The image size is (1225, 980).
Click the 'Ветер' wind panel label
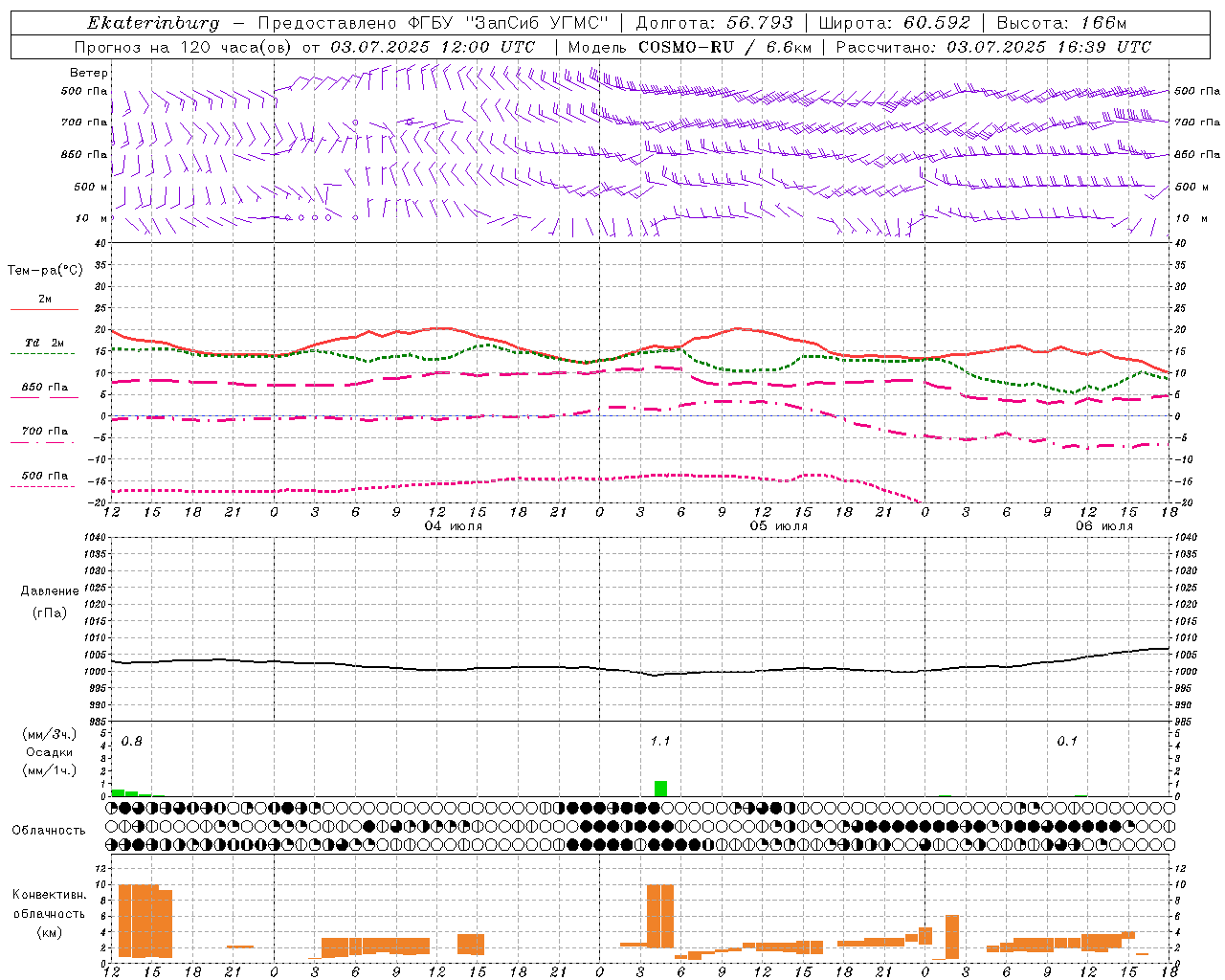click(89, 73)
